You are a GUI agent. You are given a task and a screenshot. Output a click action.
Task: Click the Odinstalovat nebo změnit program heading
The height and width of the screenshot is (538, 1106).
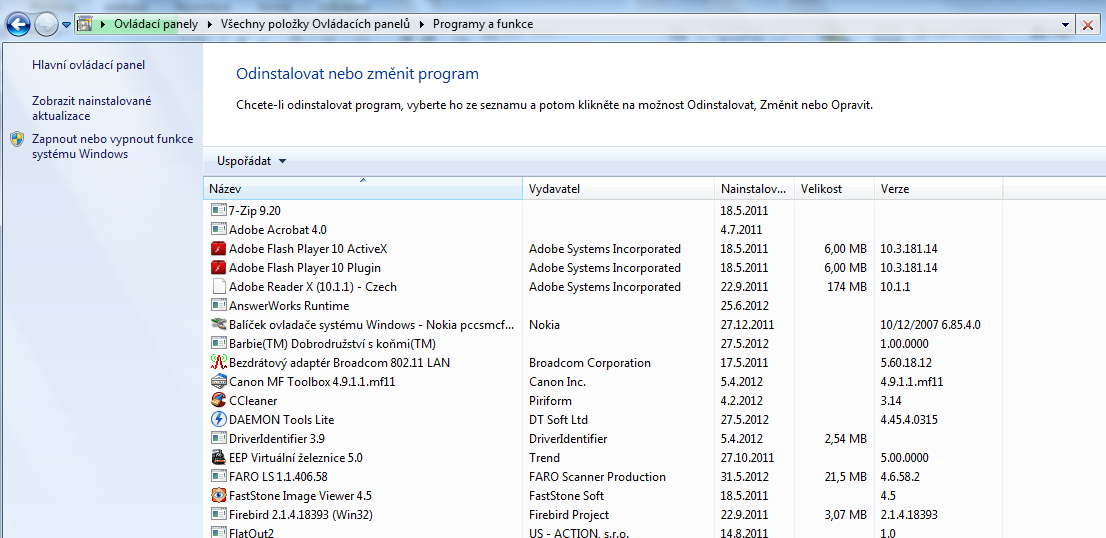tap(357, 73)
